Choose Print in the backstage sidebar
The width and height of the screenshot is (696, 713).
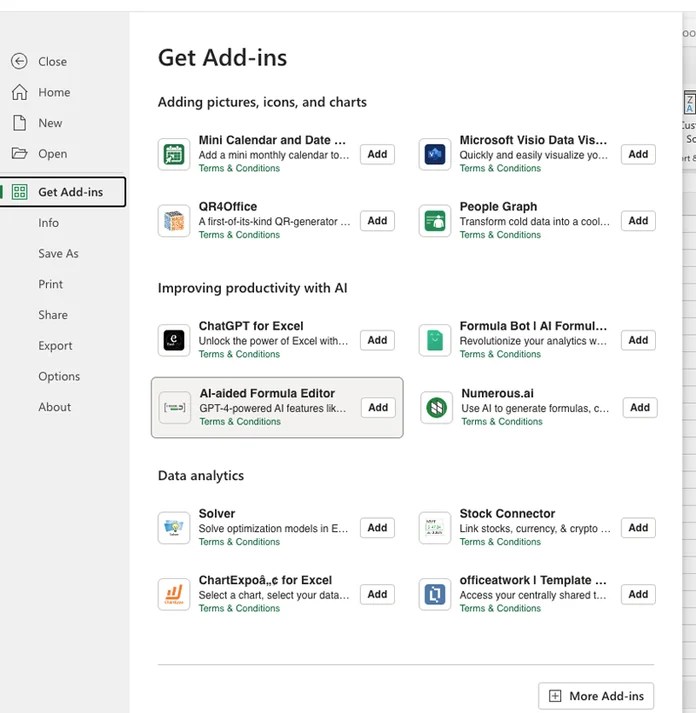(x=51, y=284)
